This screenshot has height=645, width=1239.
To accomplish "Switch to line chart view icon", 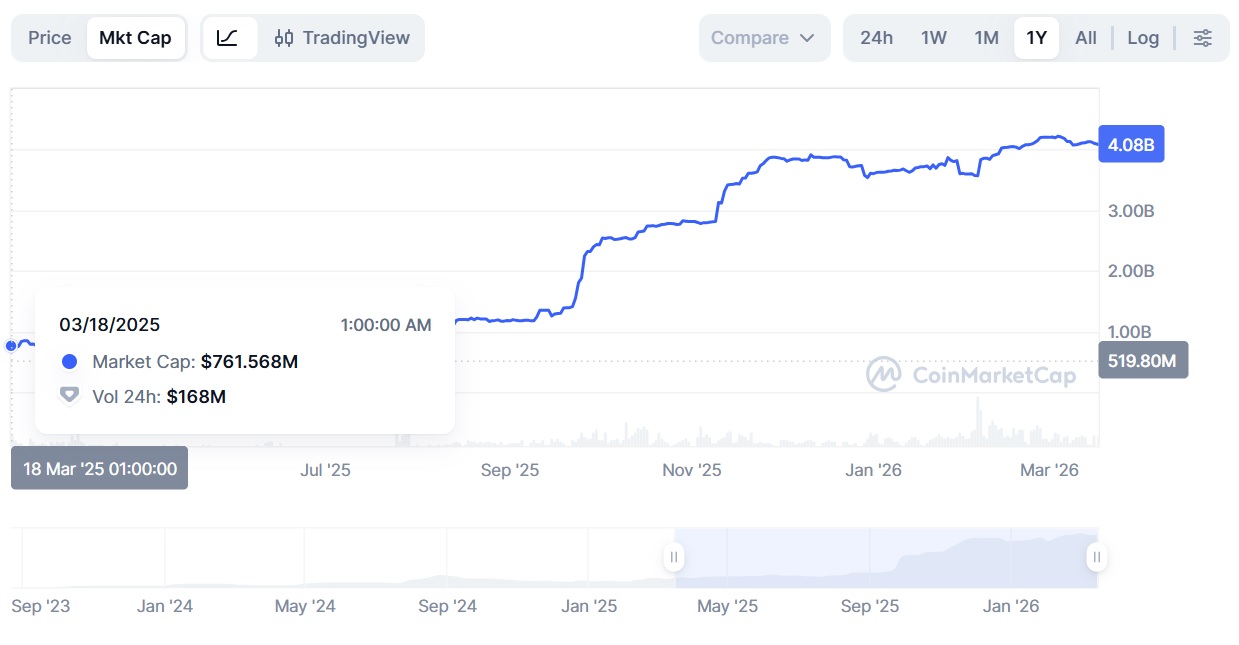I will tap(228, 38).
